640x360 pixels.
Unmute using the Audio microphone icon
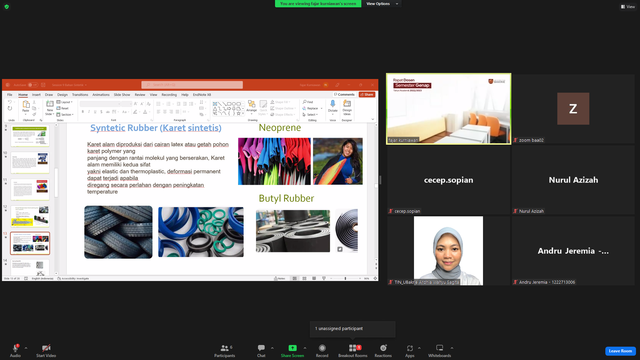coord(16,348)
